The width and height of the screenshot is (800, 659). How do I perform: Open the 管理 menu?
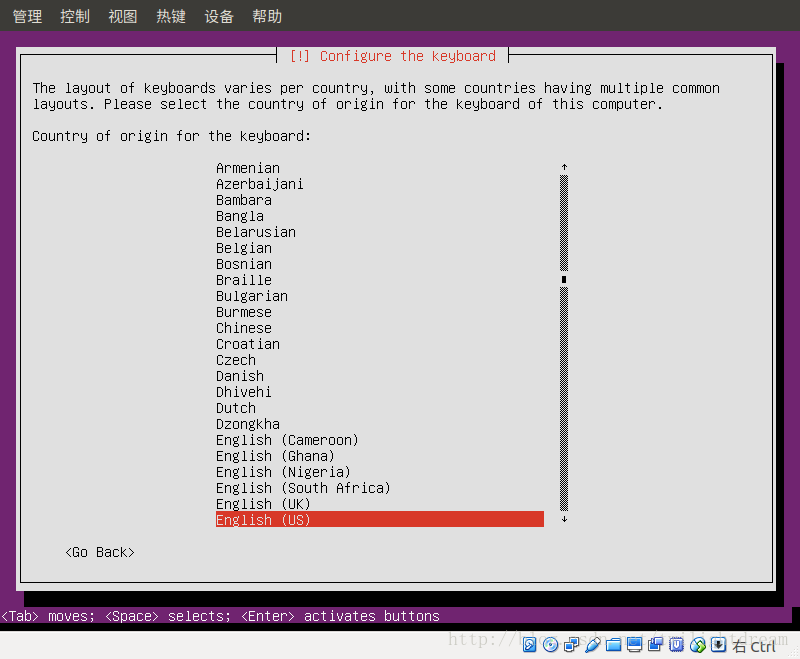(x=26, y=15)
